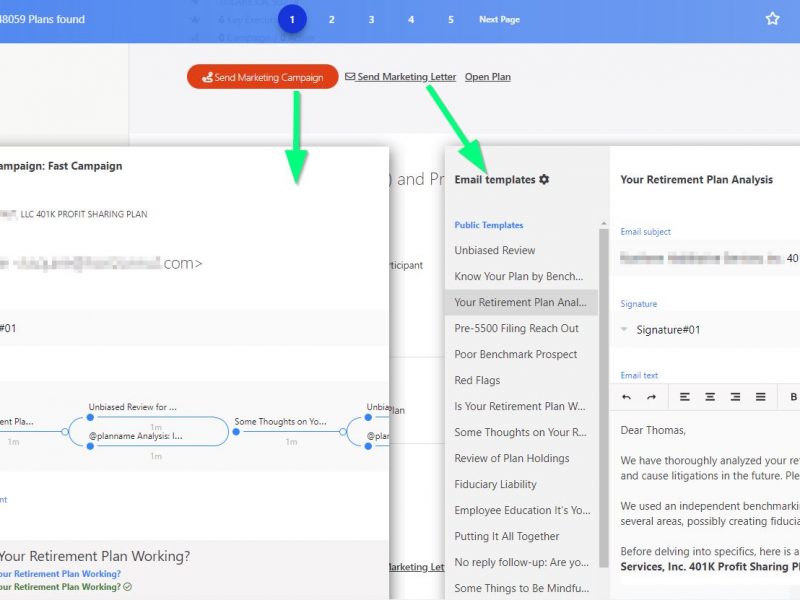
Task: Click the email templates list scrollbar
Action: [x=603, y=400]
